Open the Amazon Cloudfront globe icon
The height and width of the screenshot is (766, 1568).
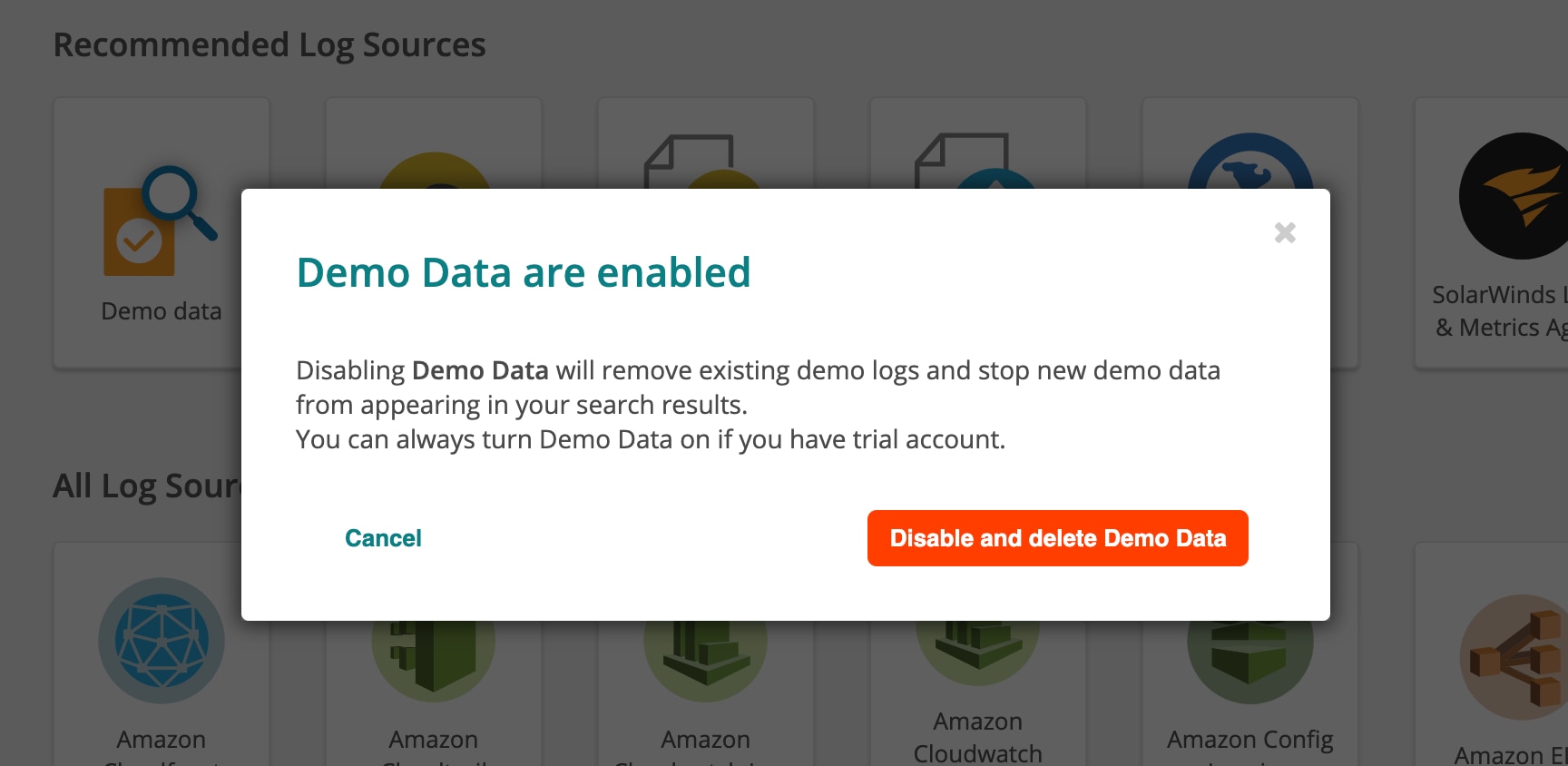[162, 641]
